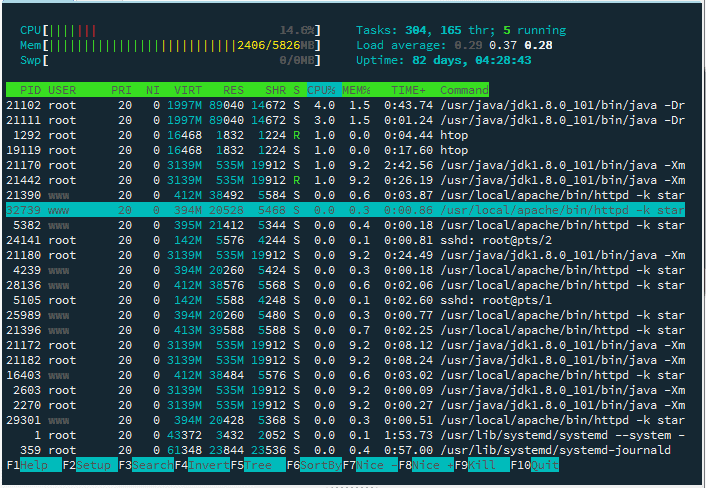The image size is (706, 488).
Task: Click the Command column header
Action: [x=464, y=90]
